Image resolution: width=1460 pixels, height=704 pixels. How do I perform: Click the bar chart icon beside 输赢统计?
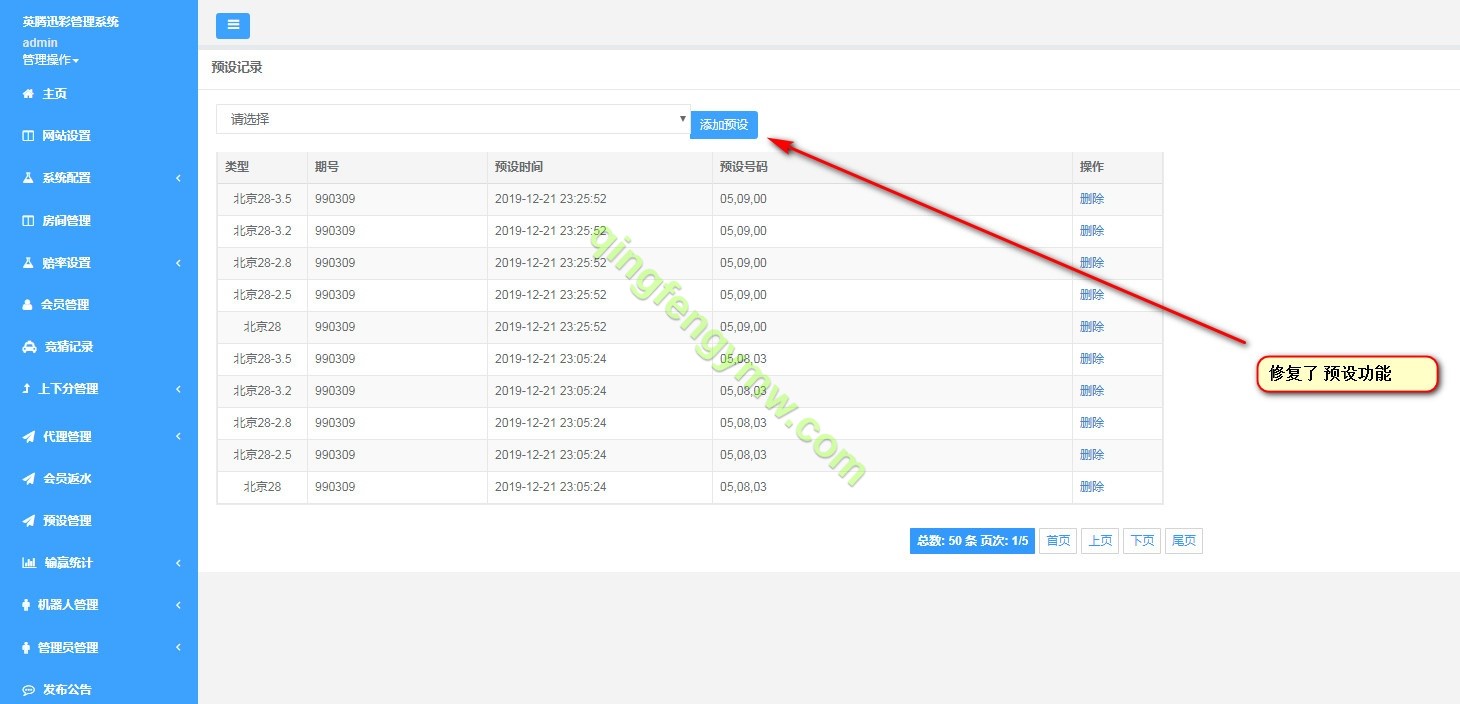coord(29,563)
